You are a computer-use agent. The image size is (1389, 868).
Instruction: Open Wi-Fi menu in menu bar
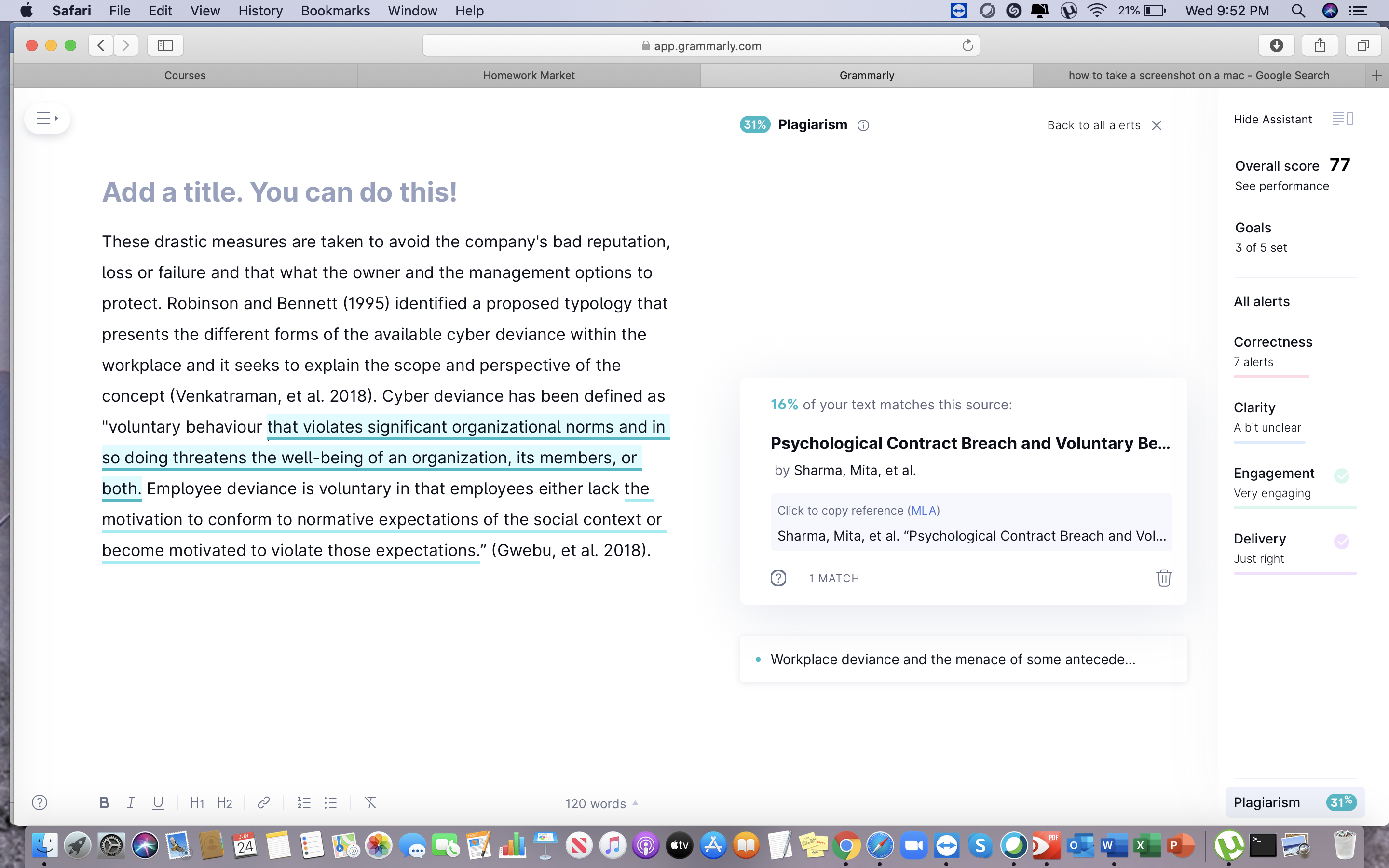[x=1097, y=11]
